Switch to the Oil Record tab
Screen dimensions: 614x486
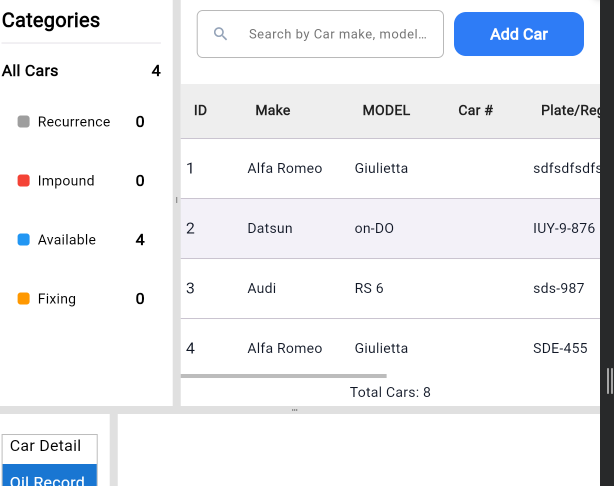coord(49,477)
